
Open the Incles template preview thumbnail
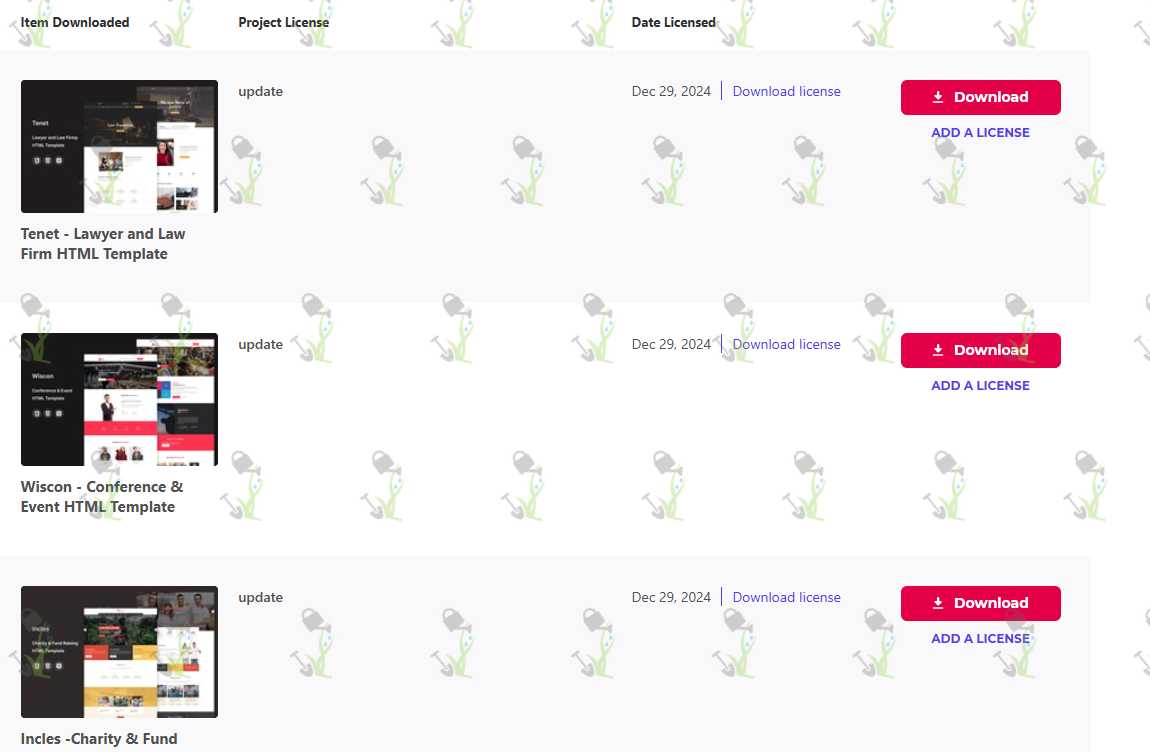pyautogui.click(x=120, y=652)
